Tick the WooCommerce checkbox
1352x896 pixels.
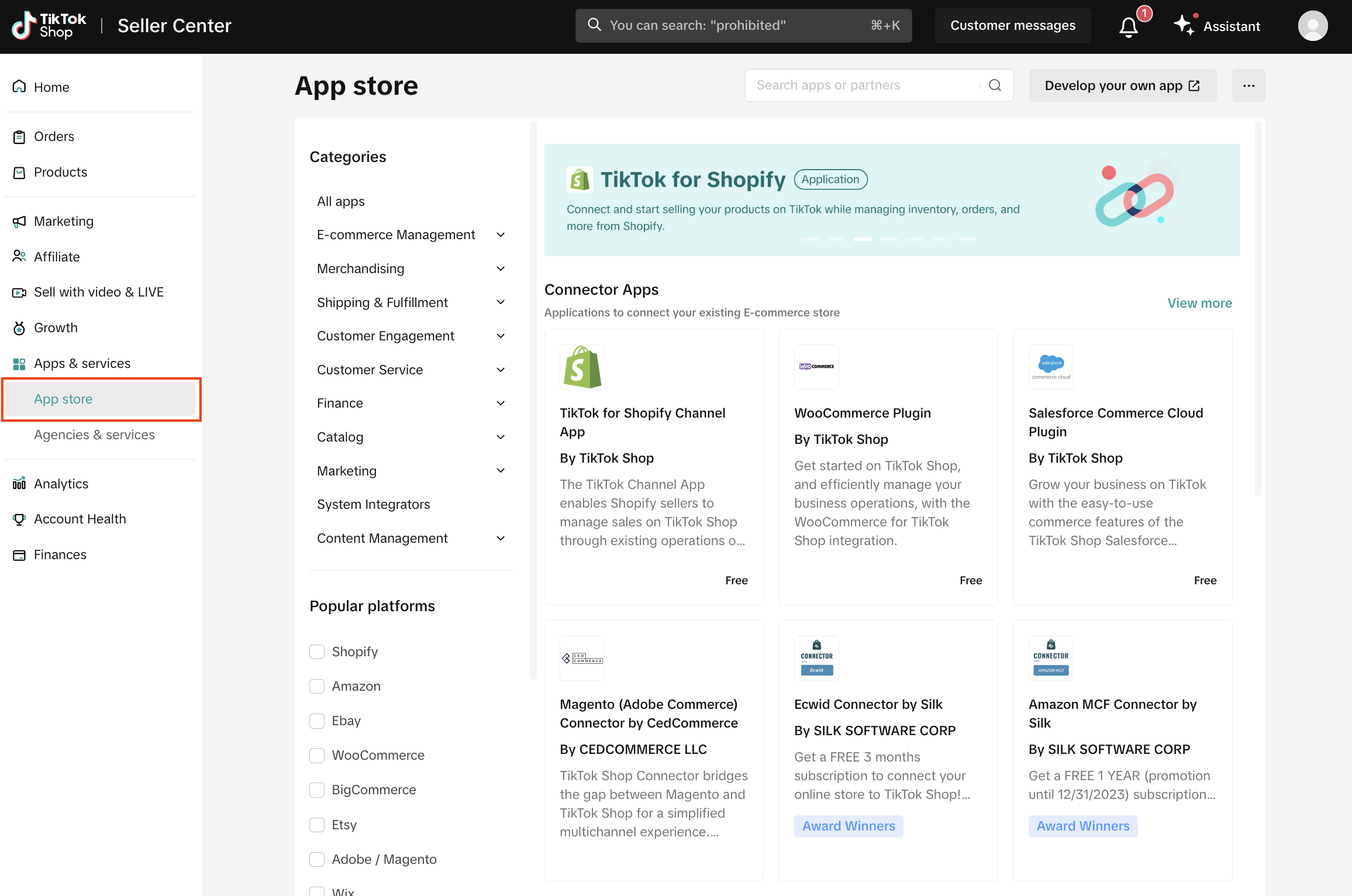317,755
